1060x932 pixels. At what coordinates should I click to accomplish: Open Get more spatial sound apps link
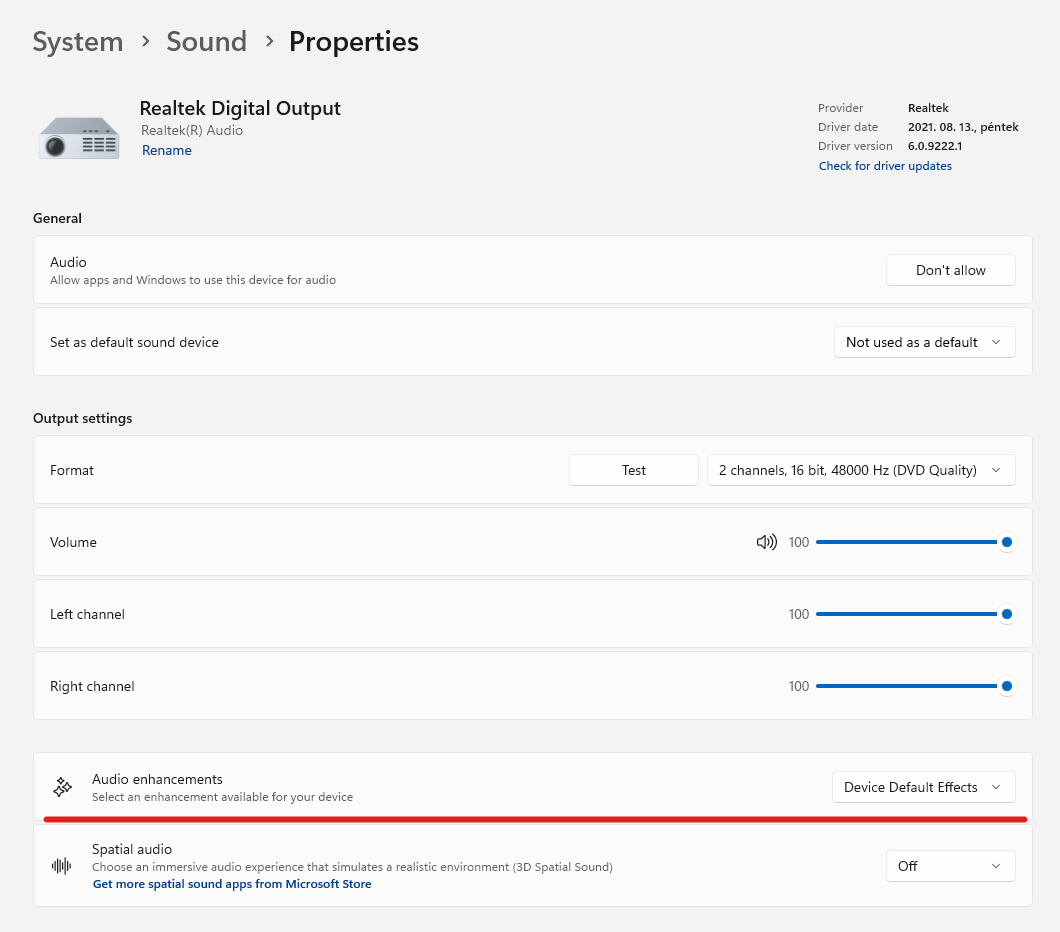point(232,884)
